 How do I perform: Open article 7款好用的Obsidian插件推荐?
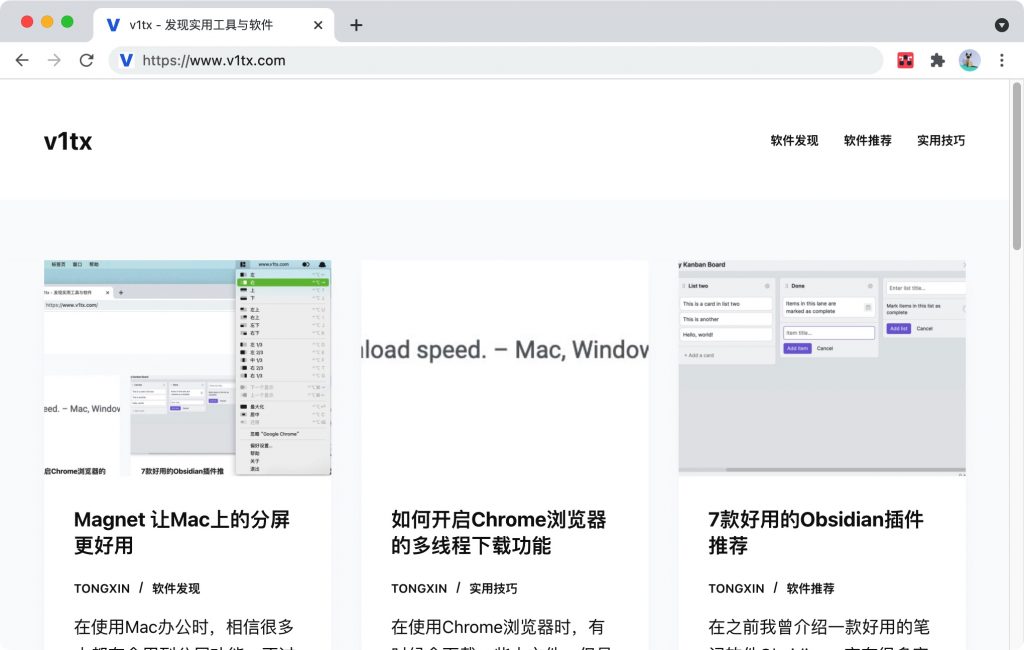pos(816,532)
